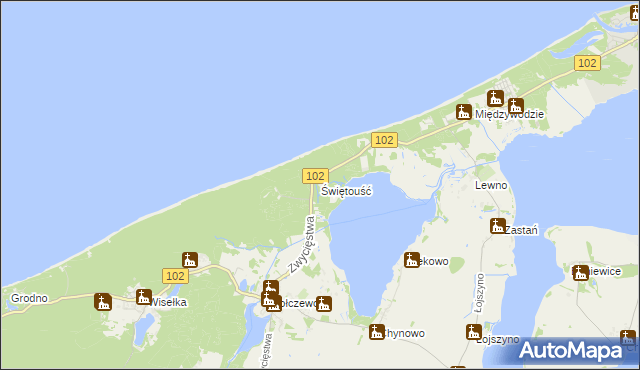Screen dimensions: 640x370
Task: Click diagonal Zwycięstwa street label below Świętouść
Action: (302, 244)
